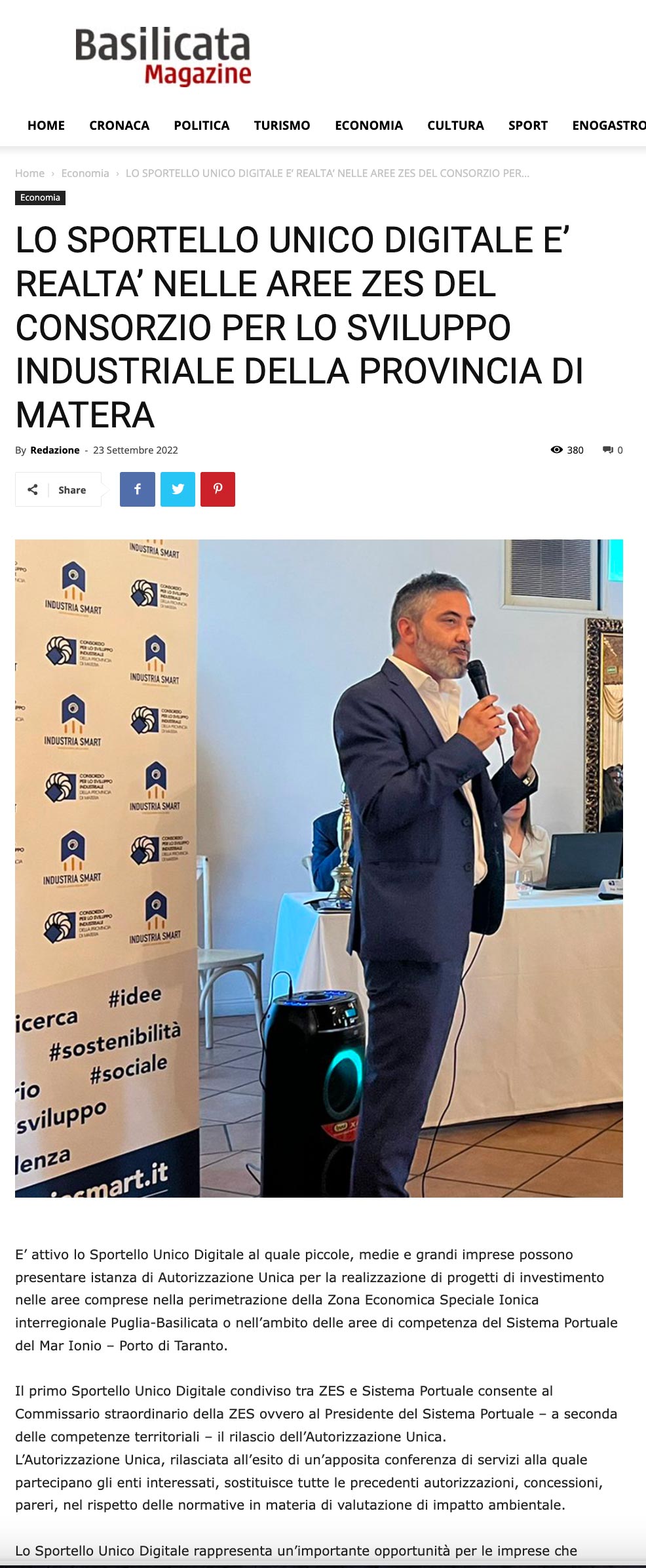Open the featured speaker photo
646x1568 pixels.
point(319,868)
